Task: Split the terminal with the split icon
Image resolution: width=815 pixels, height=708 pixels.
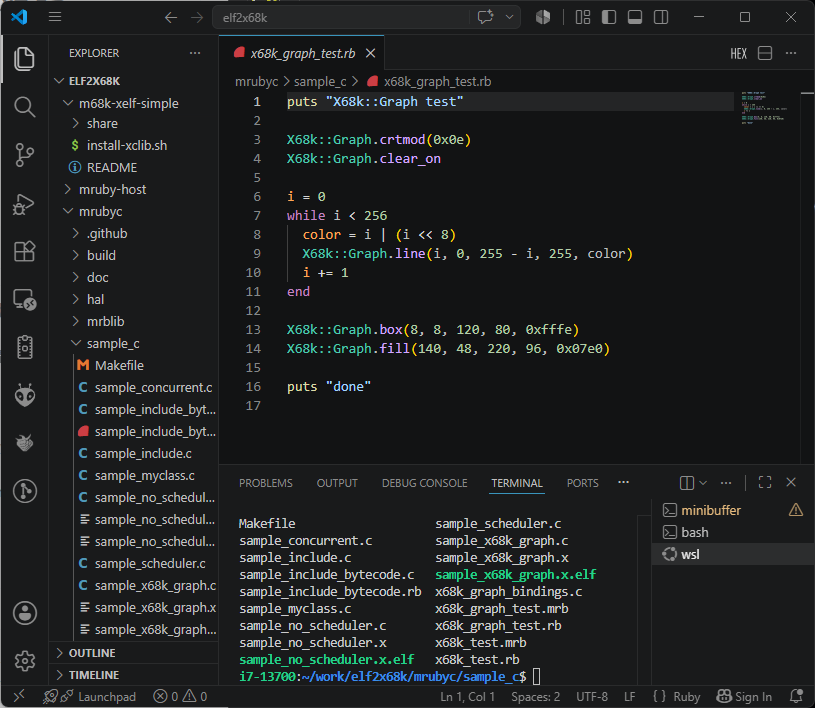Action: pyautogui.click(x=687, y=483)
